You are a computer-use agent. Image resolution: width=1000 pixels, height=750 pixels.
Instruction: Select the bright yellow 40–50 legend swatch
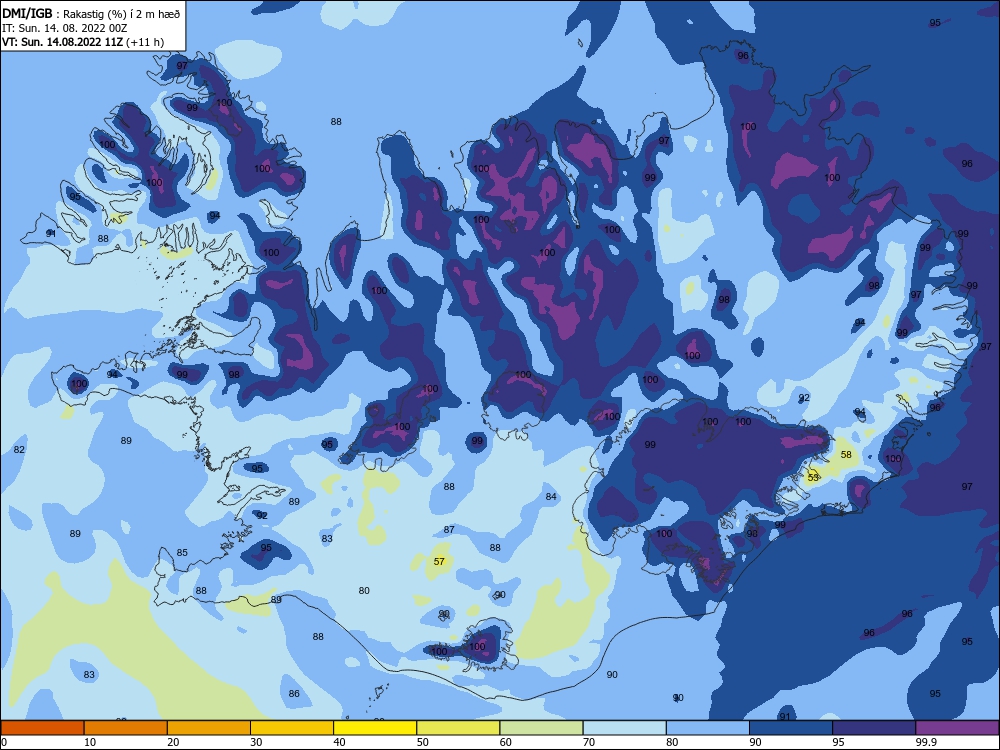(x=375, y=728)
